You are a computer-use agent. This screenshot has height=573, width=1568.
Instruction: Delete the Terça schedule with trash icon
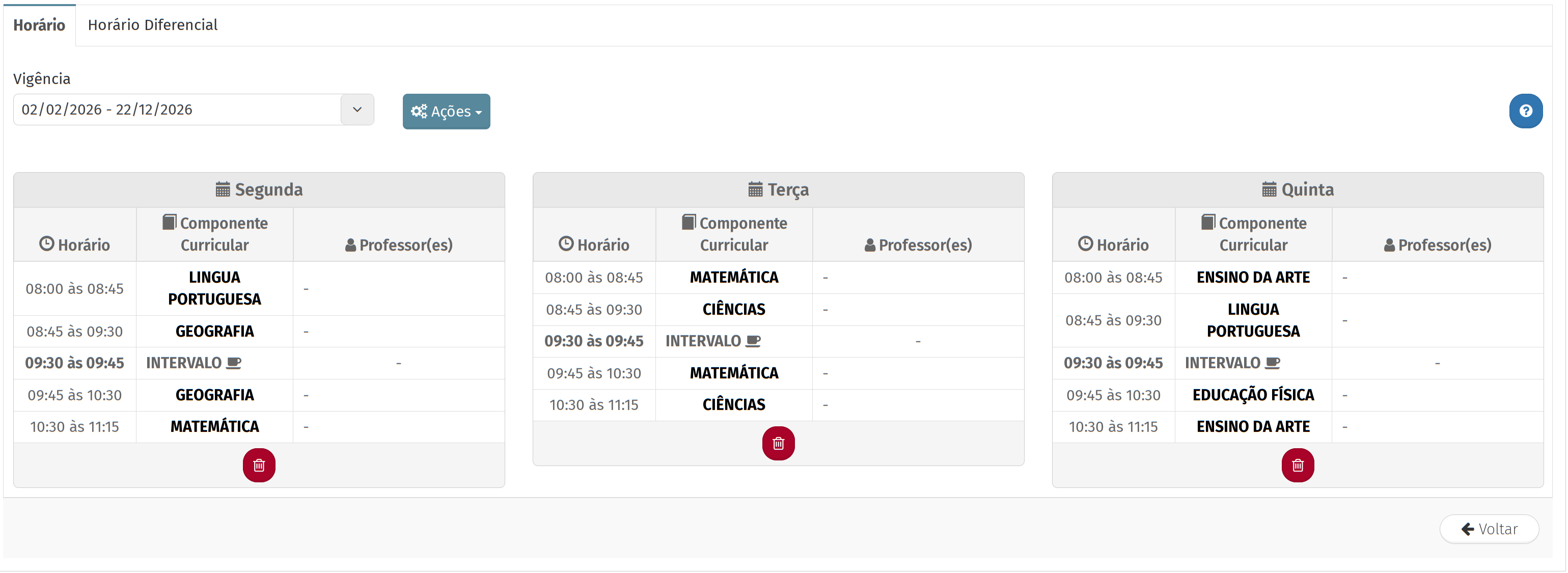778,443
